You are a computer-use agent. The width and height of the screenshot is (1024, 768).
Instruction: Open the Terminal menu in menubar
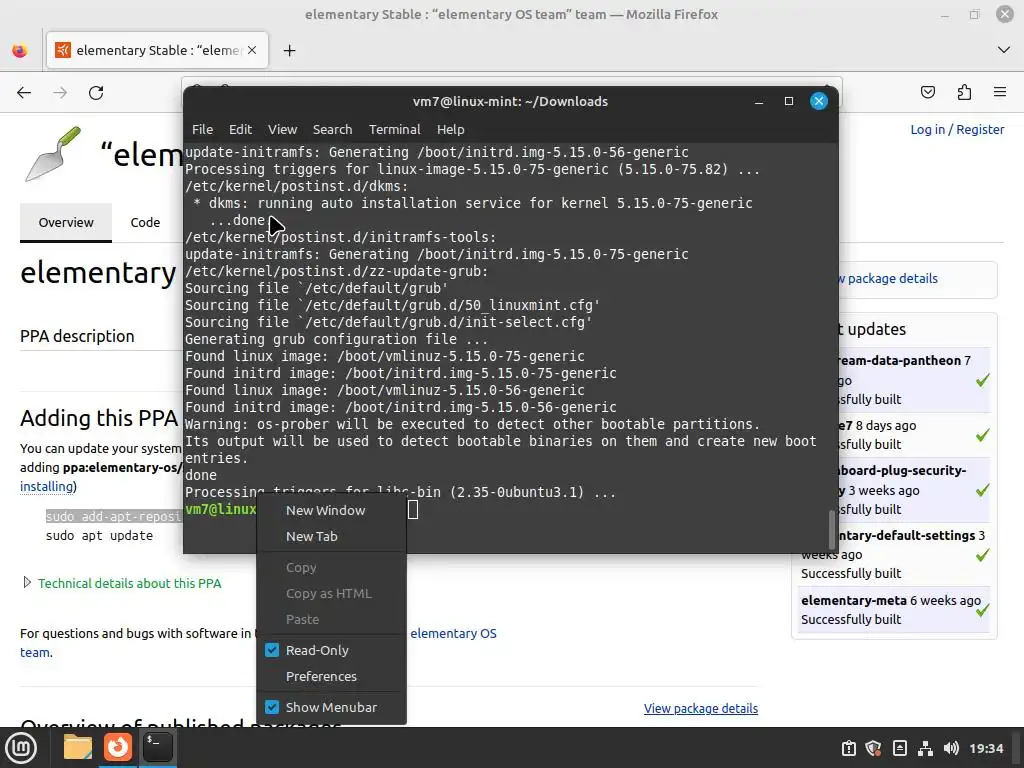point(394,129)
